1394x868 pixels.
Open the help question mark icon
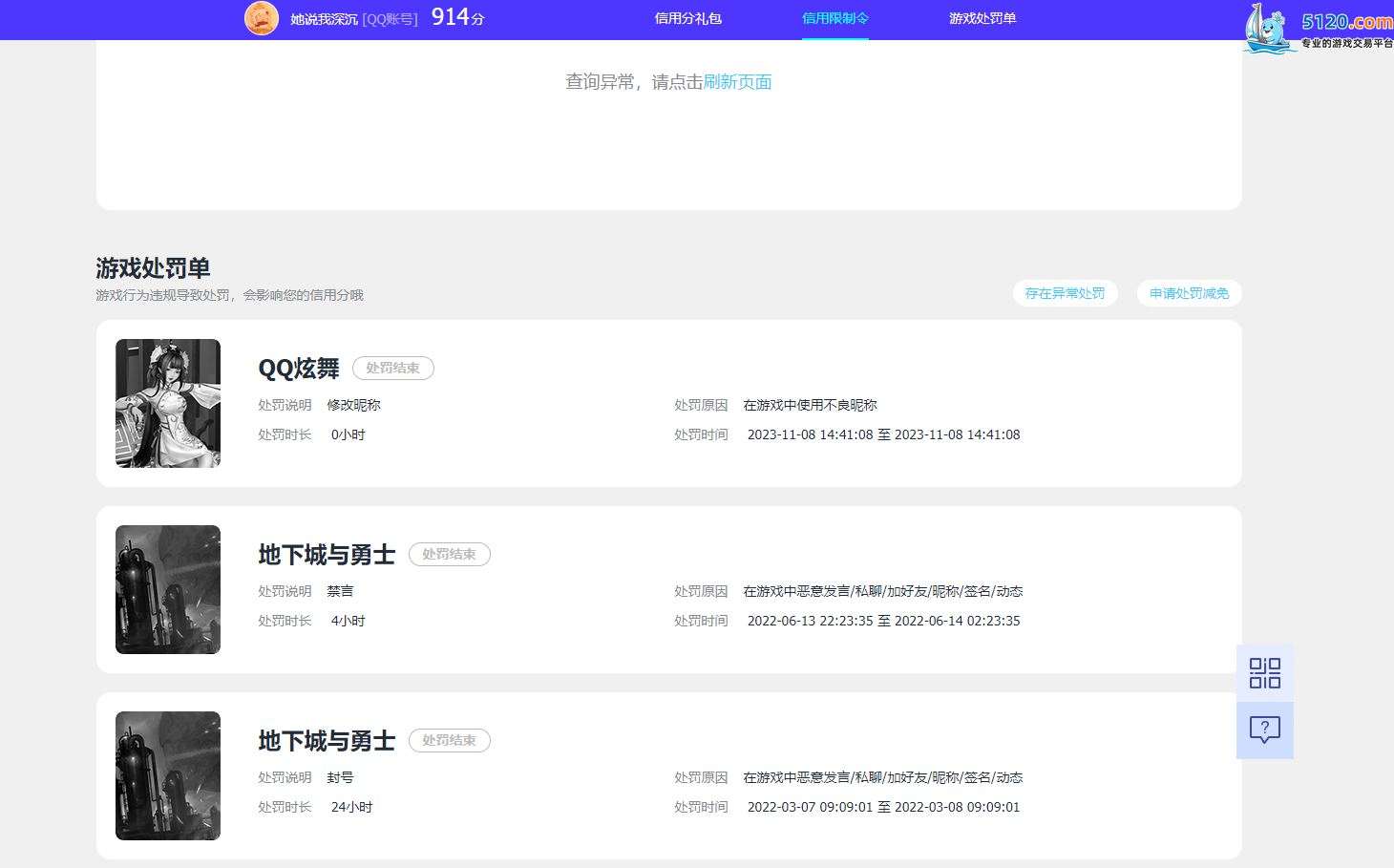pos(1264,730)
